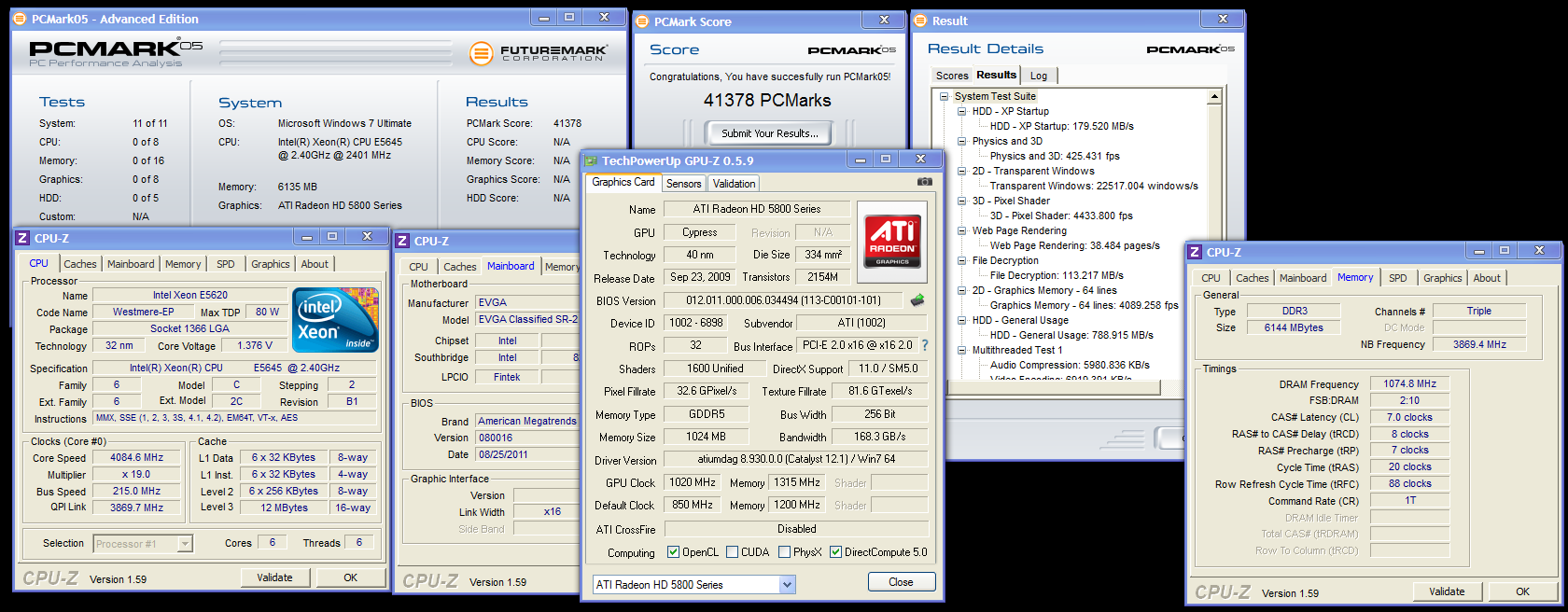Click the DRAM Frequency 1074.8 MHz value
Viewport: 1568px width, 612px height.
(x=1409, y=383)
